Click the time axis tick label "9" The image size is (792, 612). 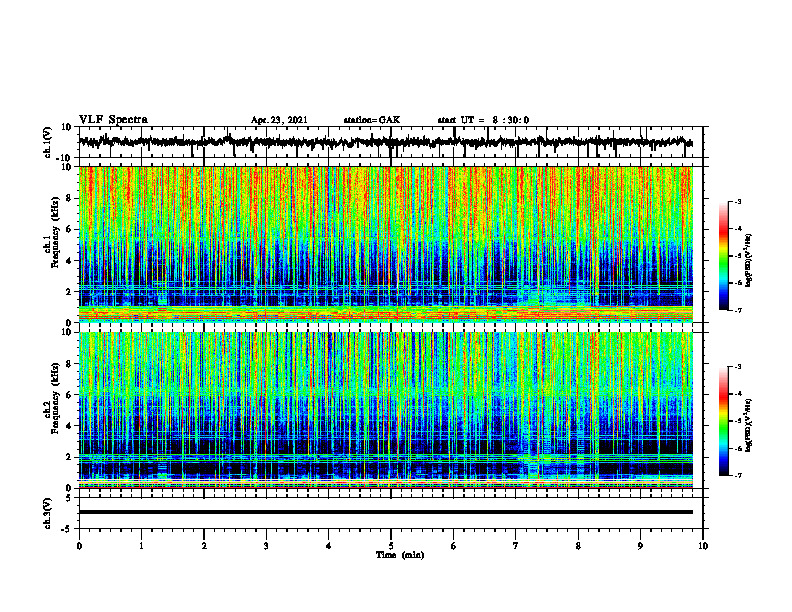click(640, 546)
